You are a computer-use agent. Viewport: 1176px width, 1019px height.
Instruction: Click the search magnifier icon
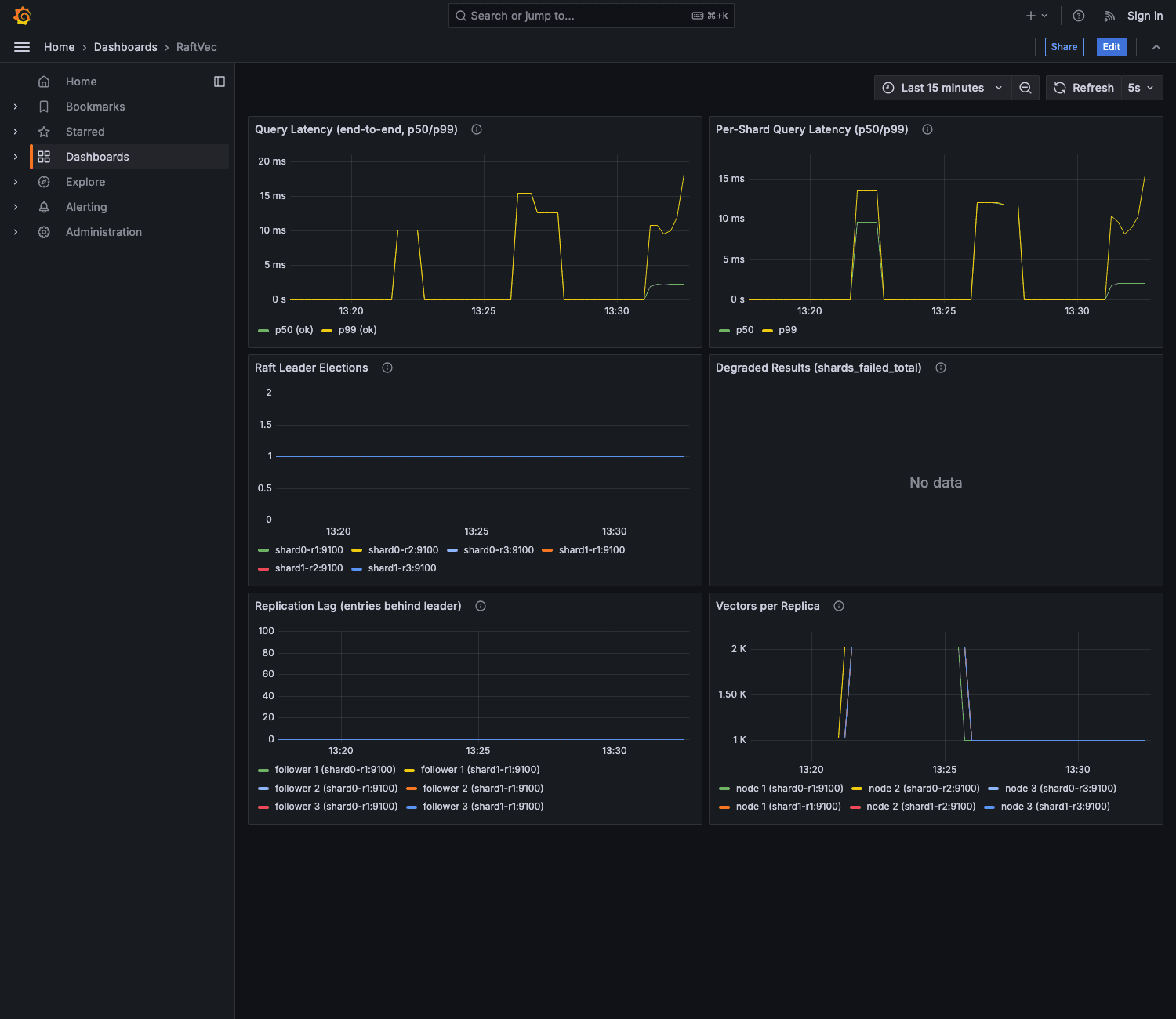461,16
